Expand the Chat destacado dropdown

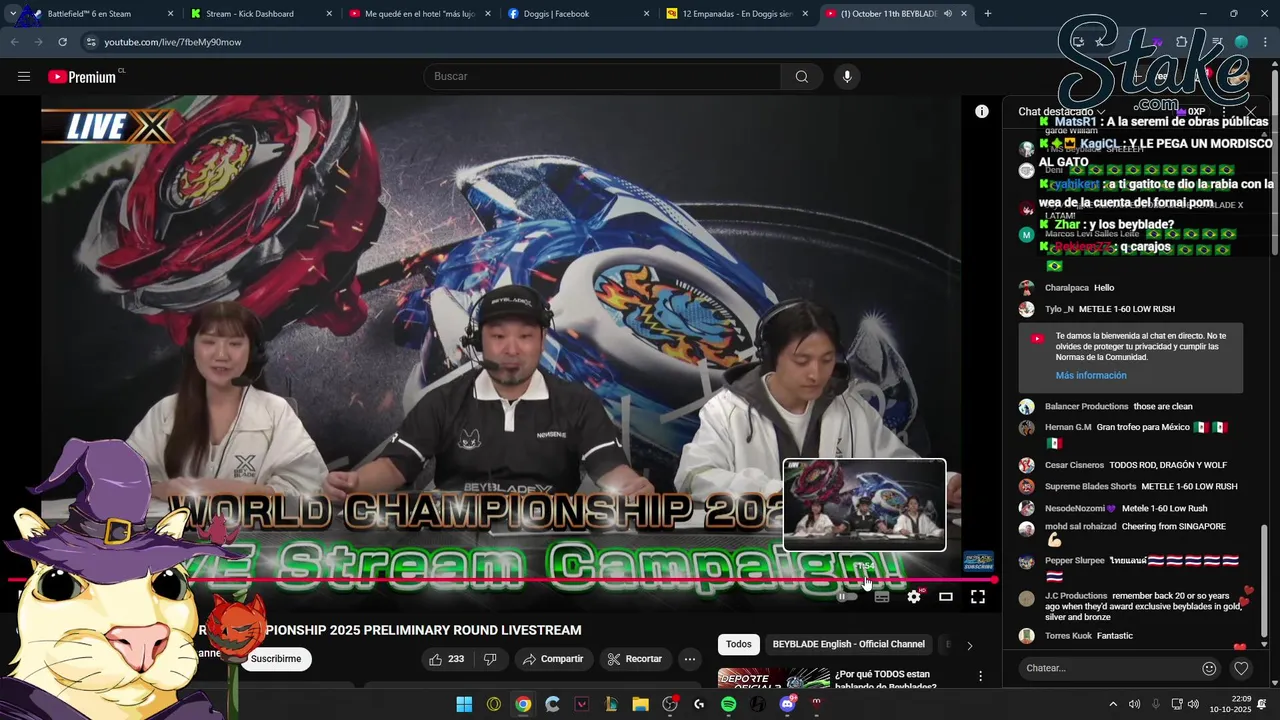click(1061, 112)
